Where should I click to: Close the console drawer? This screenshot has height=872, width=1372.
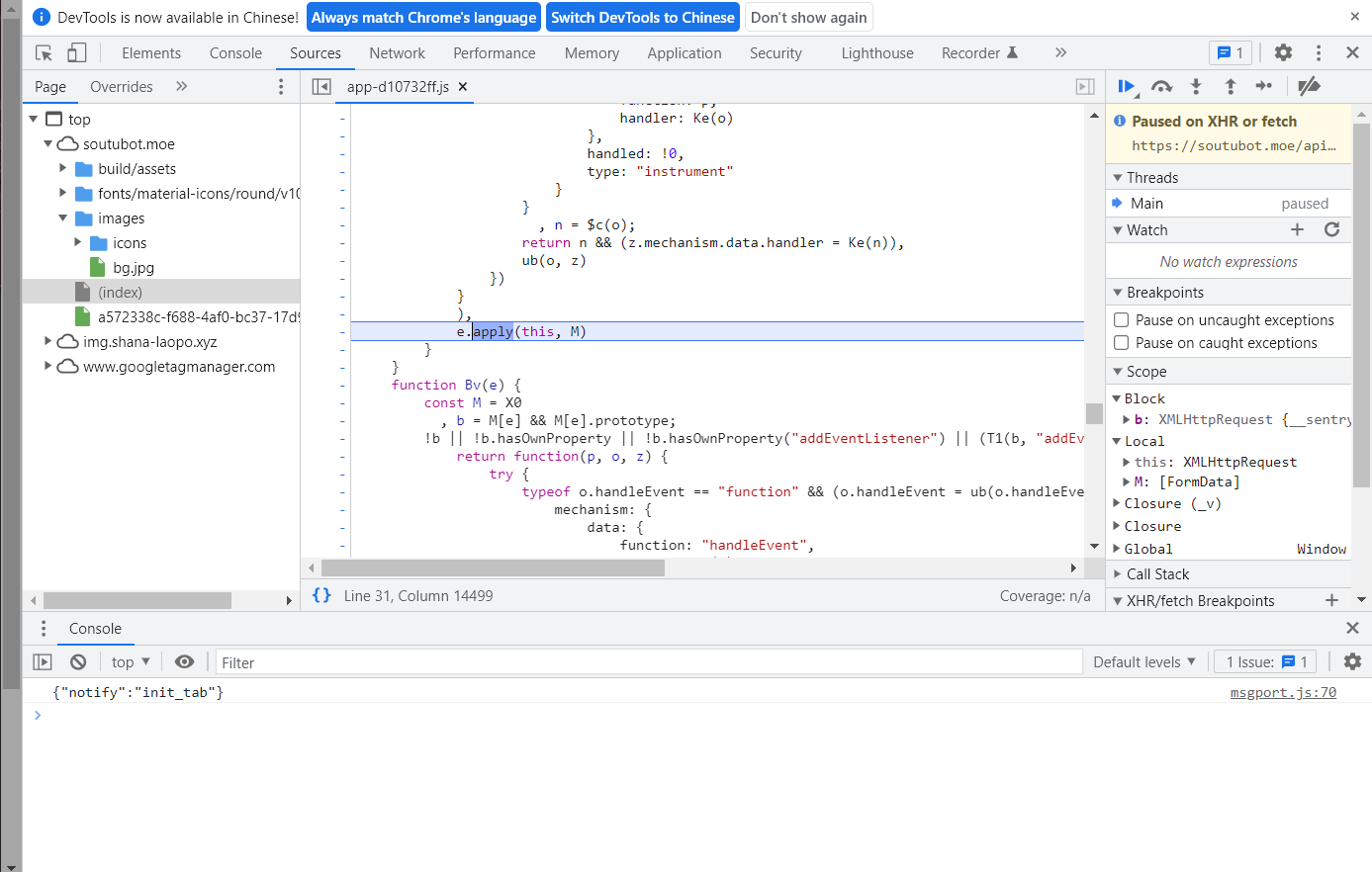pos(1352,629)
